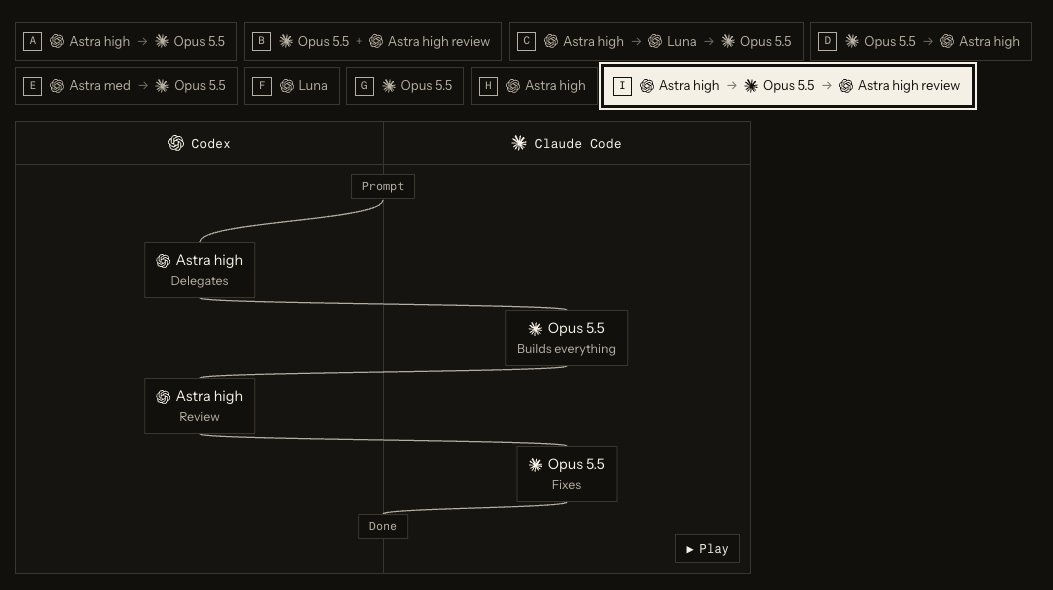Click the Review label under Astra high
Image resolution: width=1053 pixels, height=590 pixels.
199,417
